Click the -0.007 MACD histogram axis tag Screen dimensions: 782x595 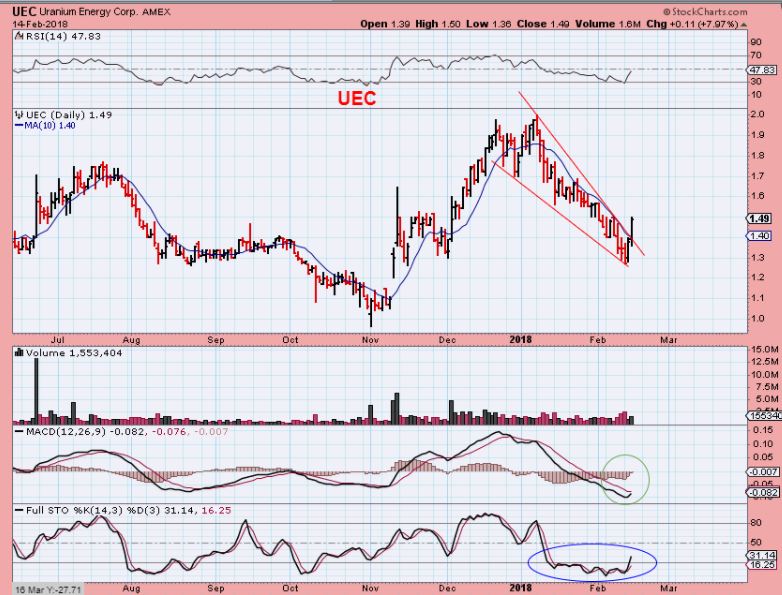point(762,472)
